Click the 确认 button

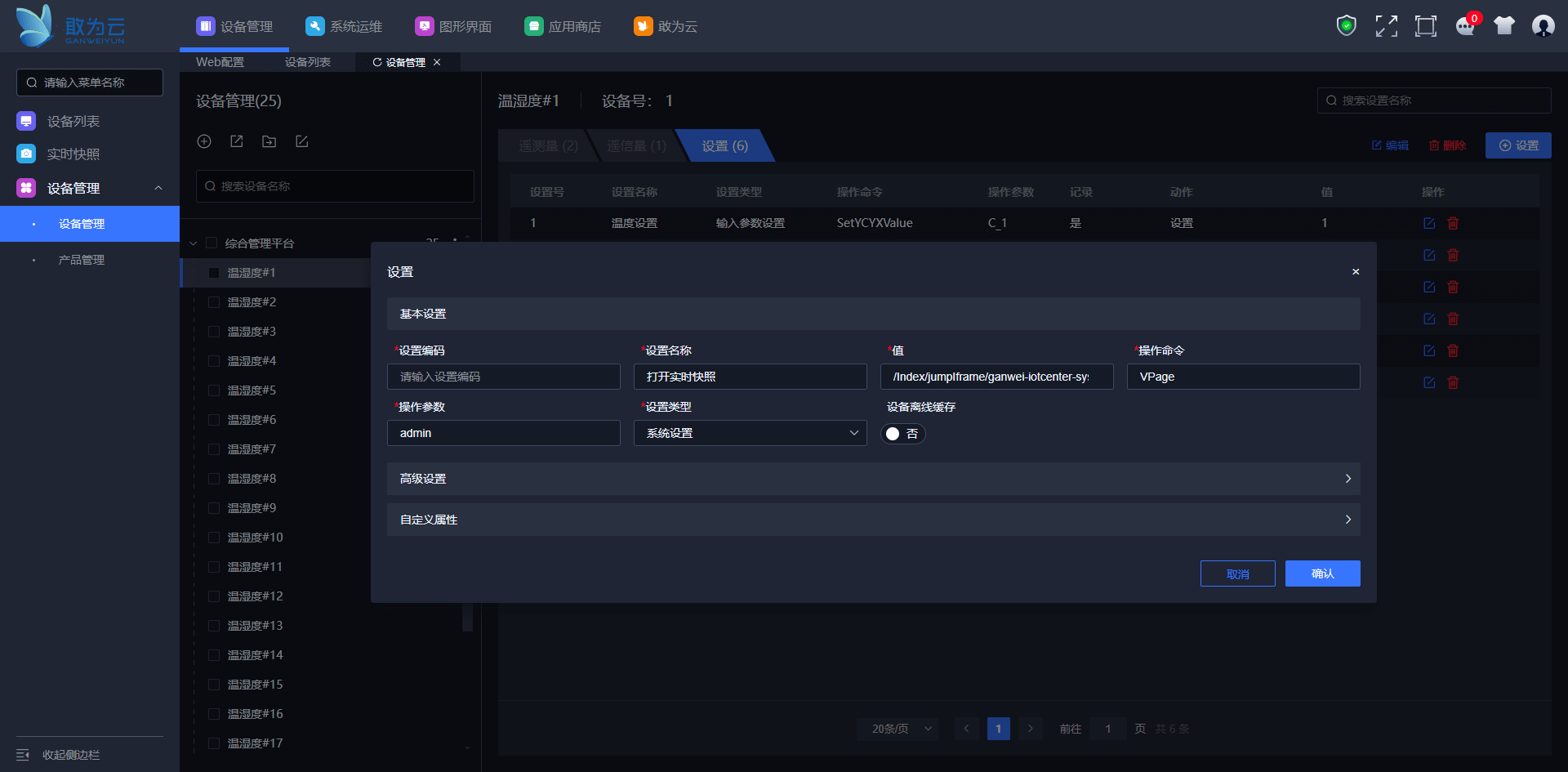coord(1322,573)
